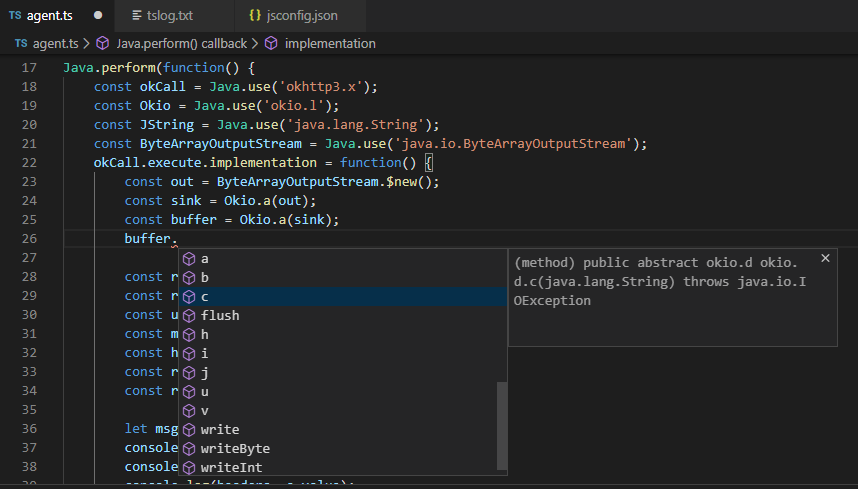Select Java.perform() callback breadcrumb
The height and width of the screenshot is (489, 858).
coord(182,44)
